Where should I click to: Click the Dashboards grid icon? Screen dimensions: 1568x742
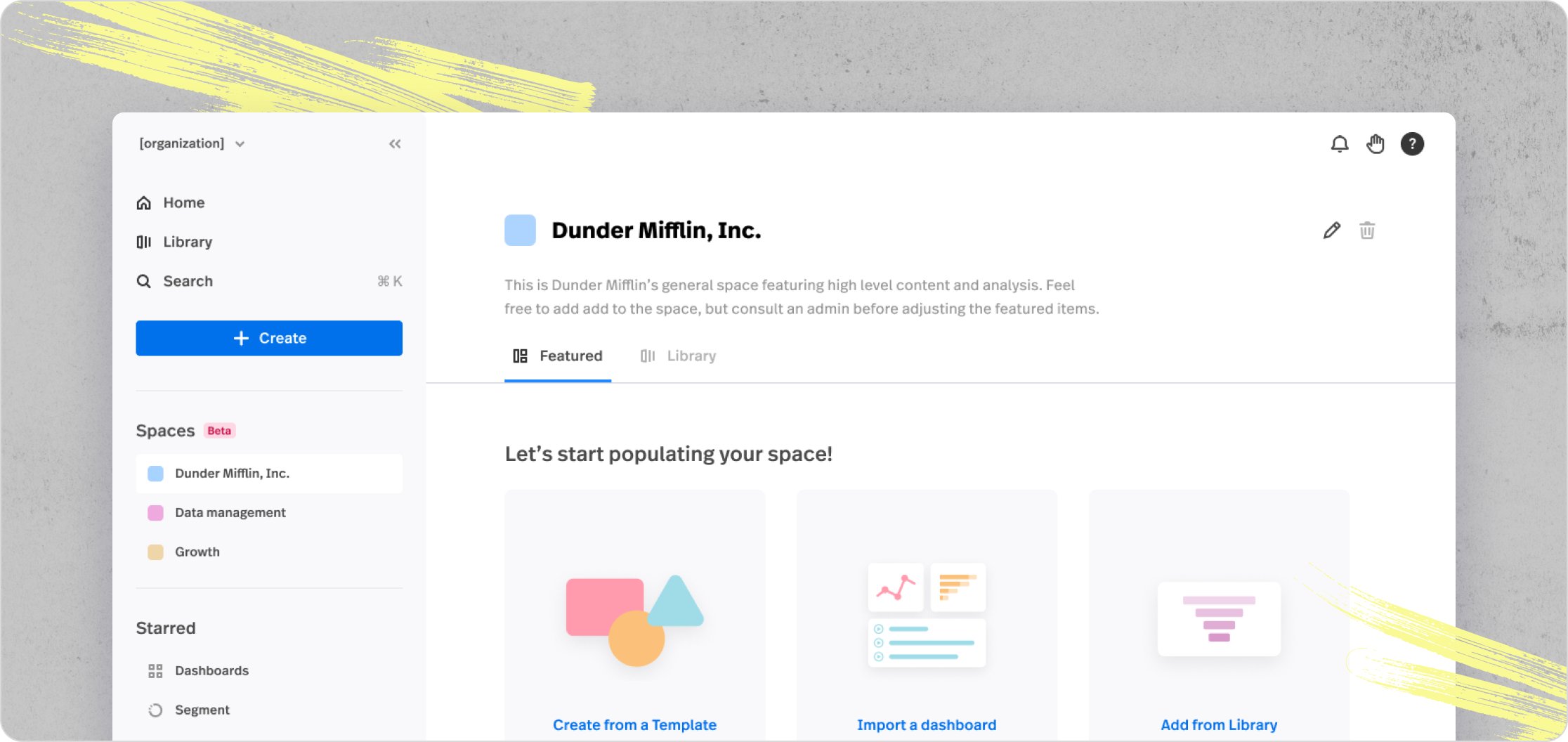coord(155,671)
